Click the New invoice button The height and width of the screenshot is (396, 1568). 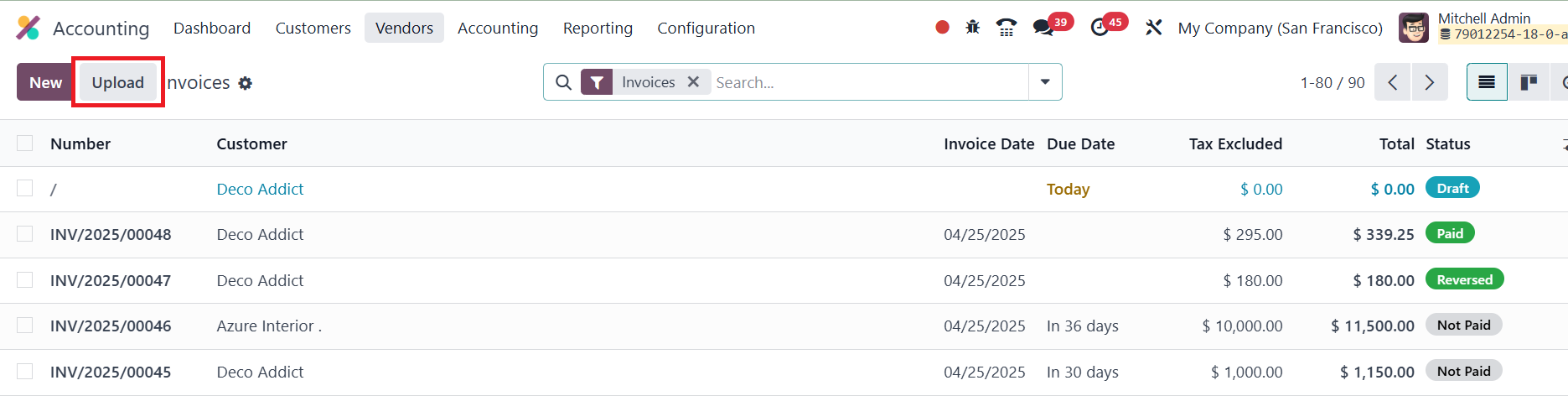click(x=45, y=82)
